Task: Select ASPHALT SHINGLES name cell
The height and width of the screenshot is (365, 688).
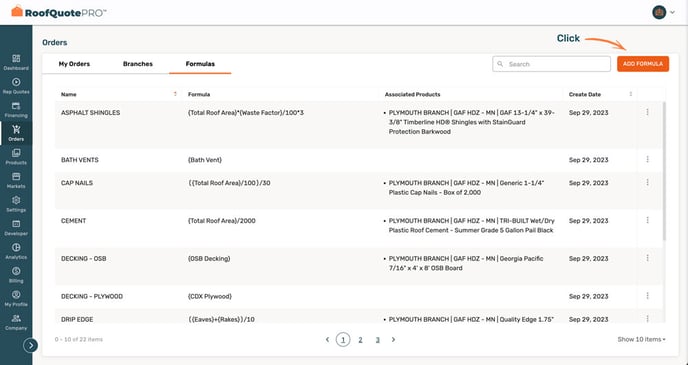Action: click(x=90, y=113)
